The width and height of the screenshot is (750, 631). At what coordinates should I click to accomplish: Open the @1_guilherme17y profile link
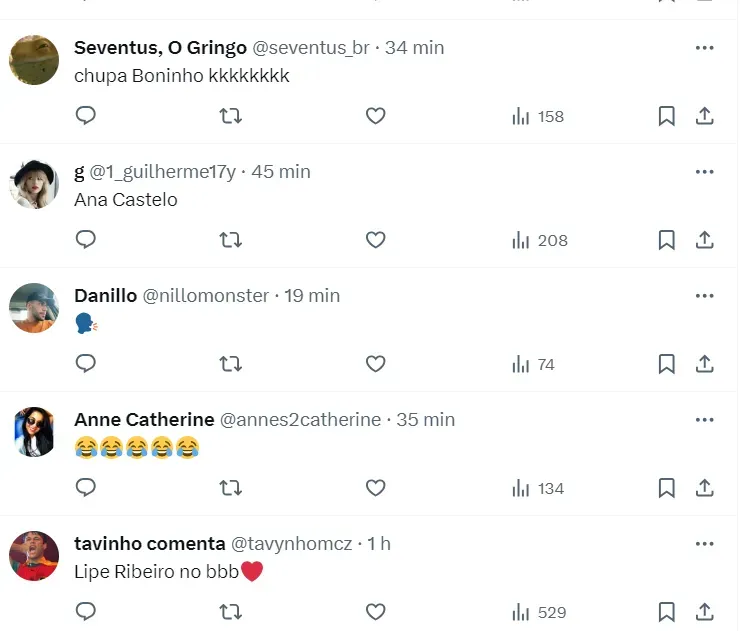tap(163, 172)
